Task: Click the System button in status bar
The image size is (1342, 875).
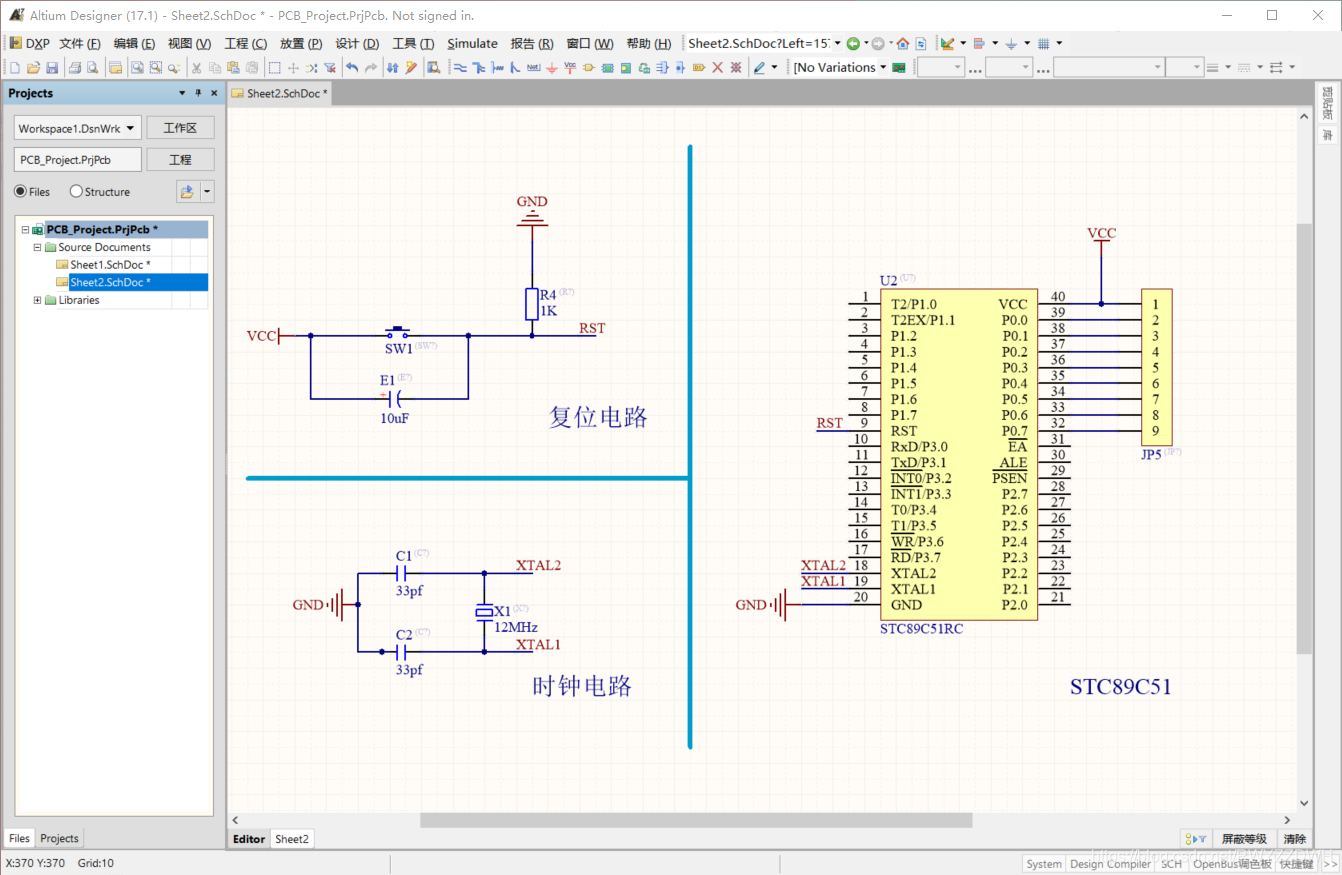Action: pyautogui.click(x=1044, y=864)
